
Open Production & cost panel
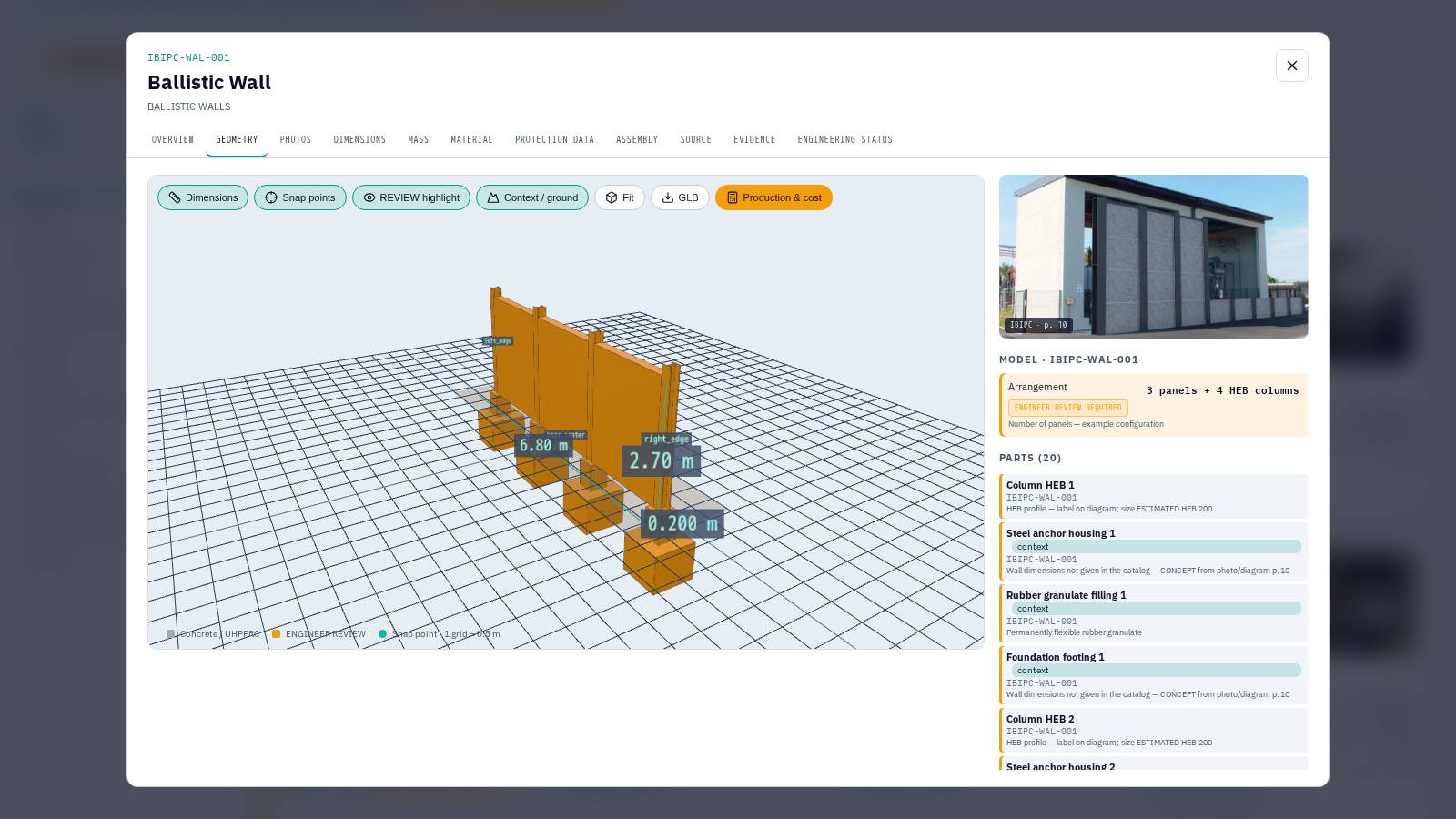tap(773, 197)
